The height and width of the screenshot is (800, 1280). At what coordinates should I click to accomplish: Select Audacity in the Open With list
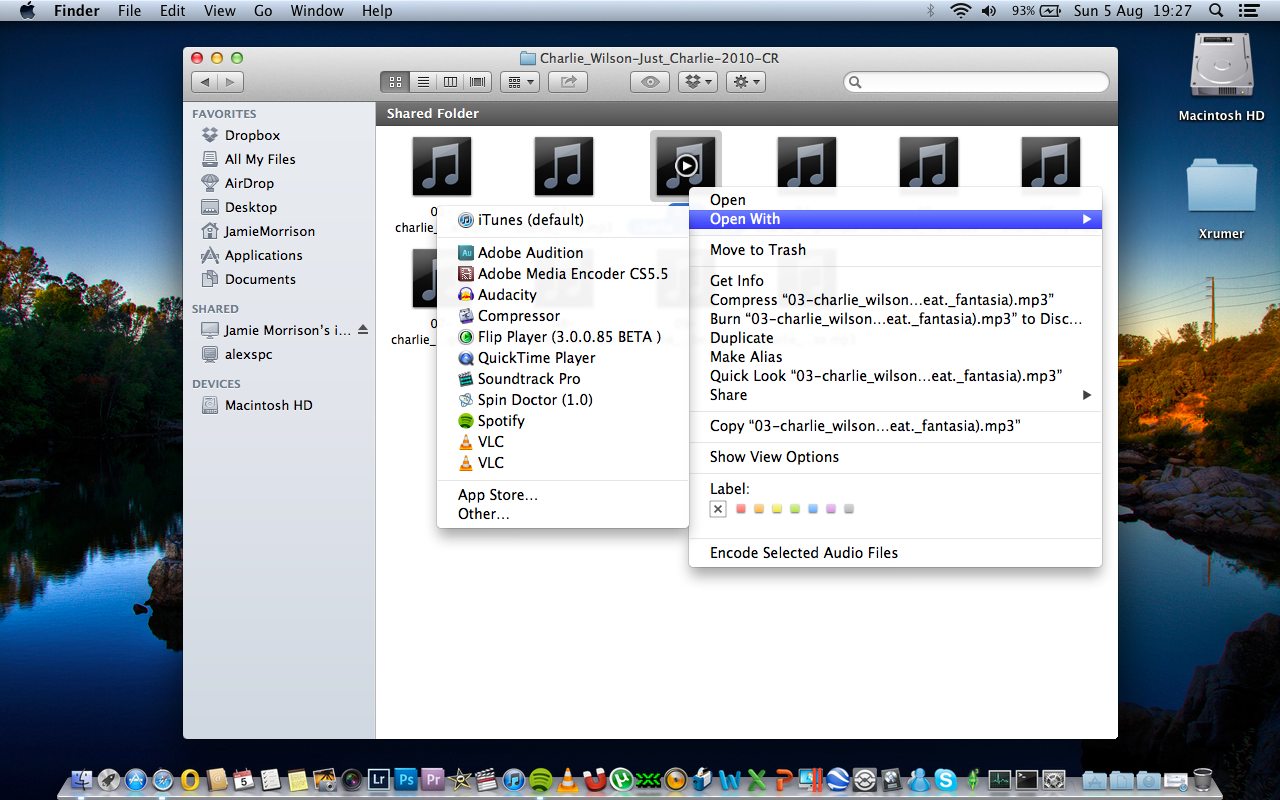point(562,295)
